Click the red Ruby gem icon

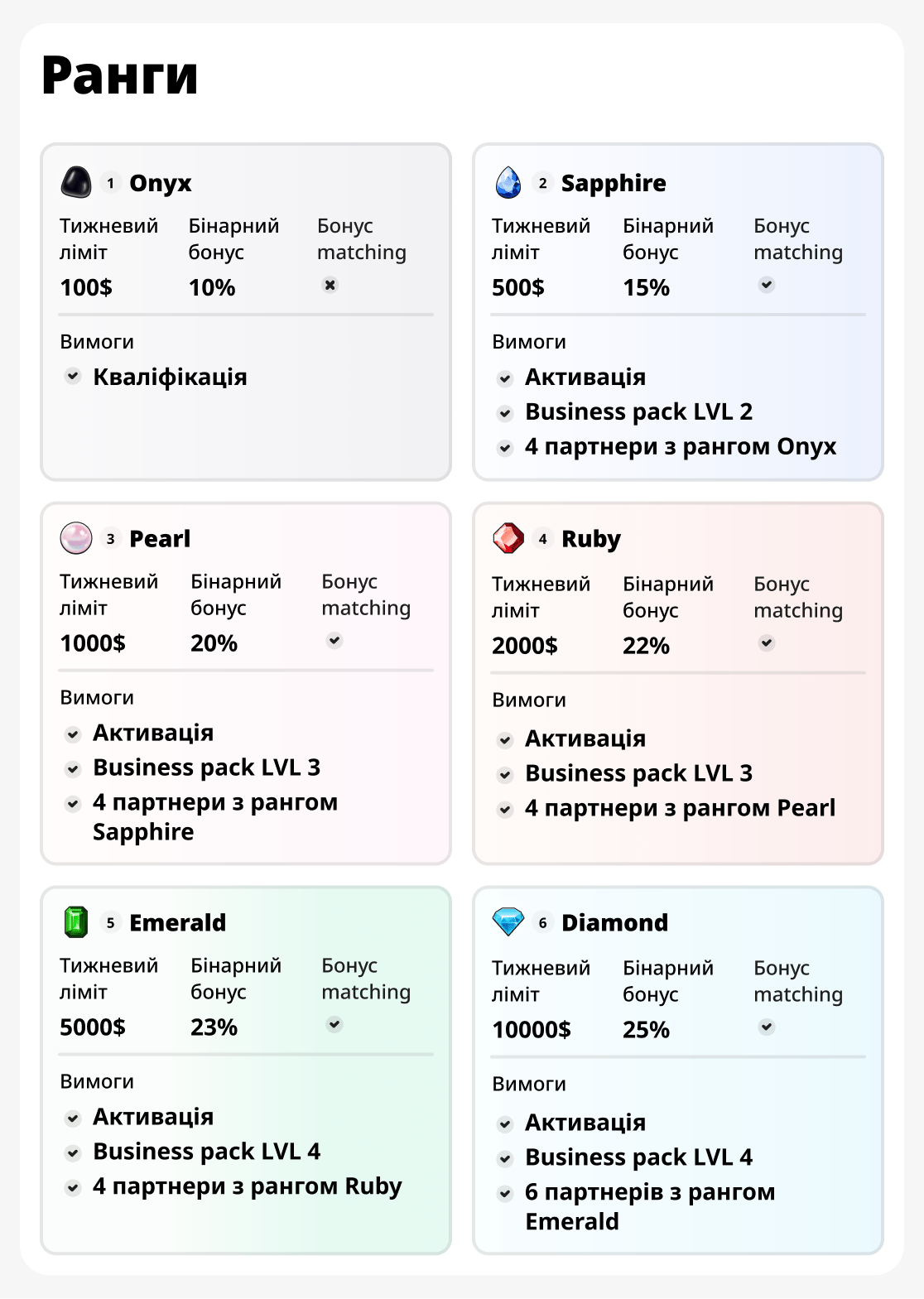[x=508, y=538]
